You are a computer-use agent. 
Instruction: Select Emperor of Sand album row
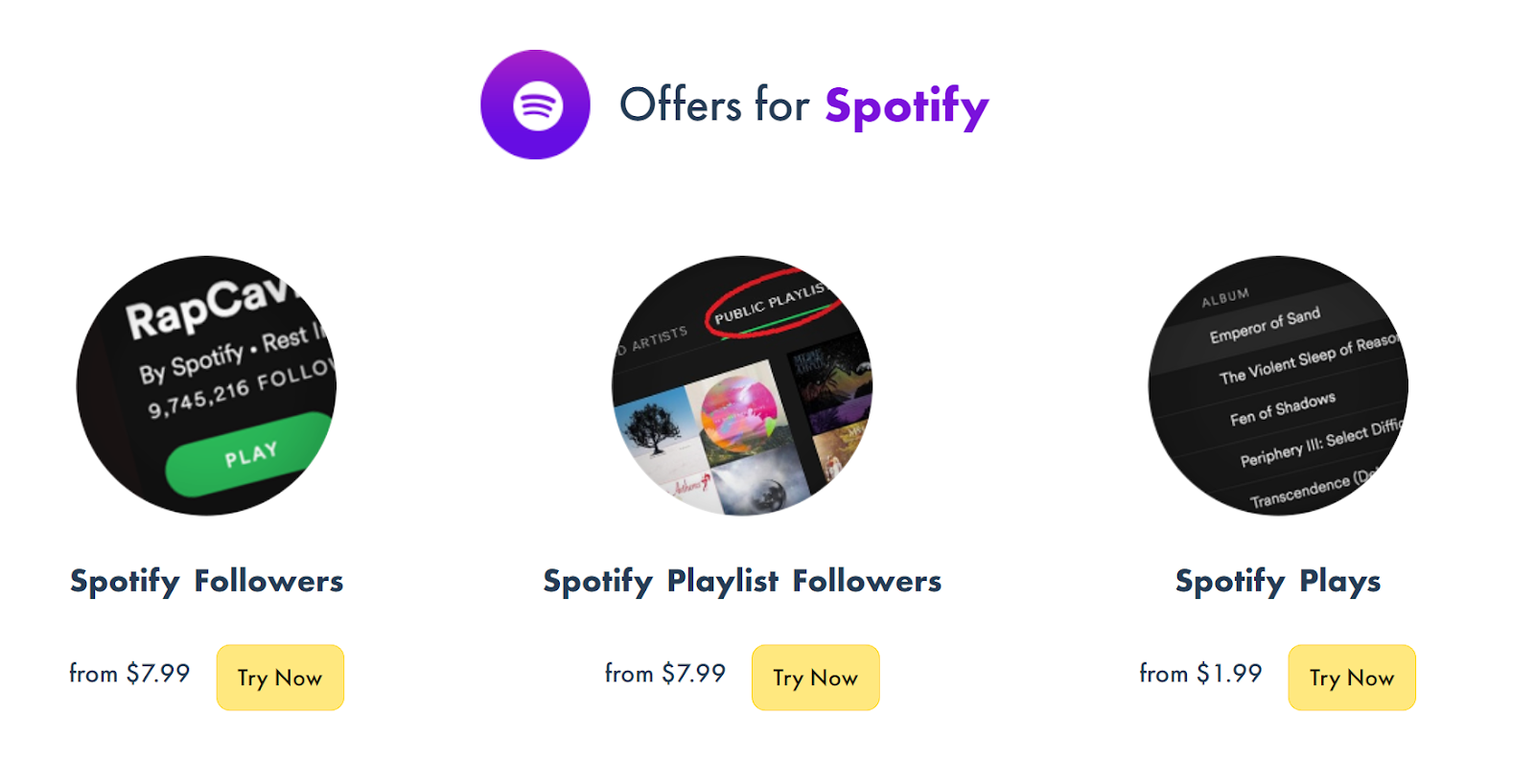point(1265,326)
